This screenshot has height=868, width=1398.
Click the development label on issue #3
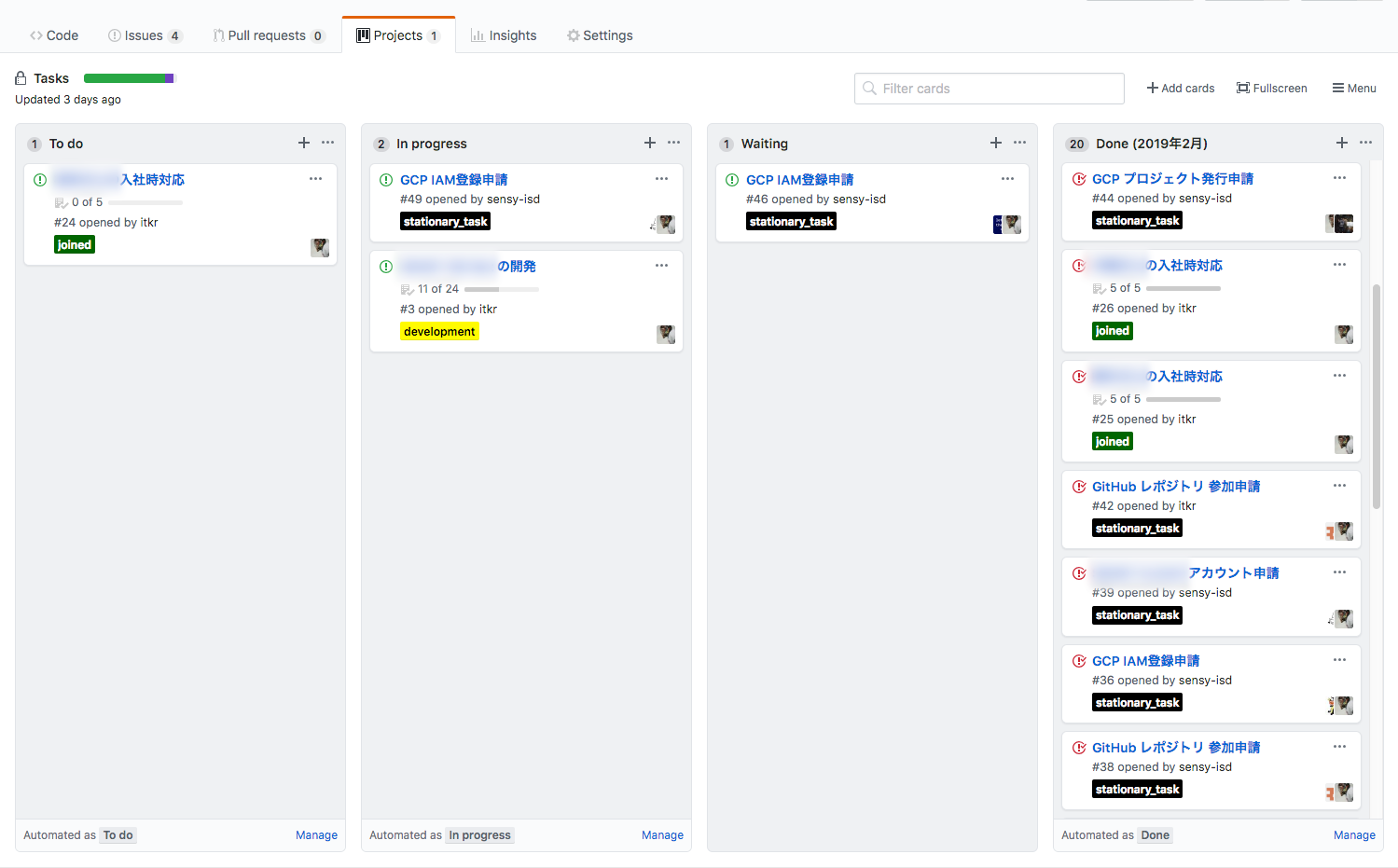439,331
